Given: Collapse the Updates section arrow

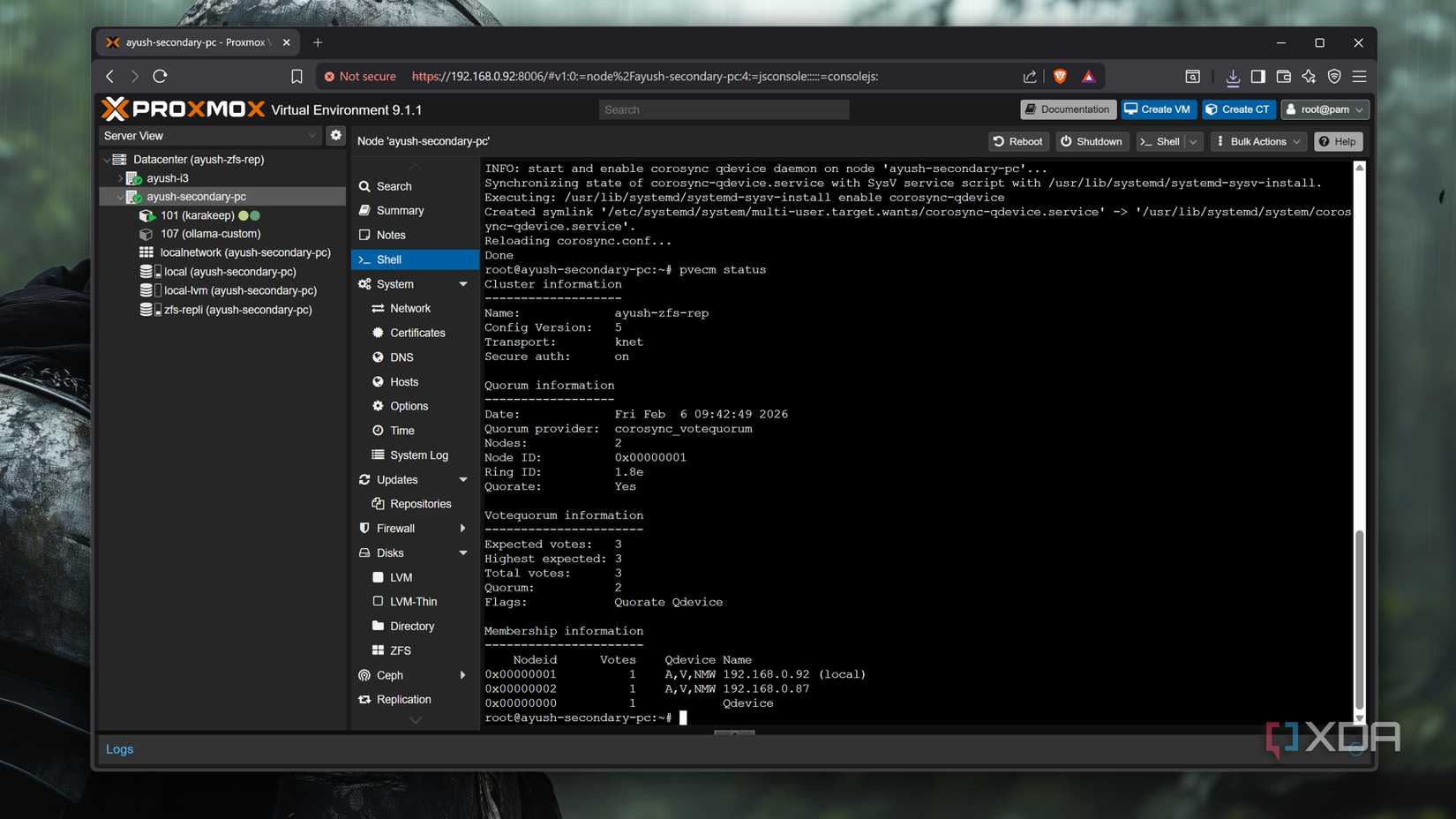Looking at the screenshot, I should (463, 479).
